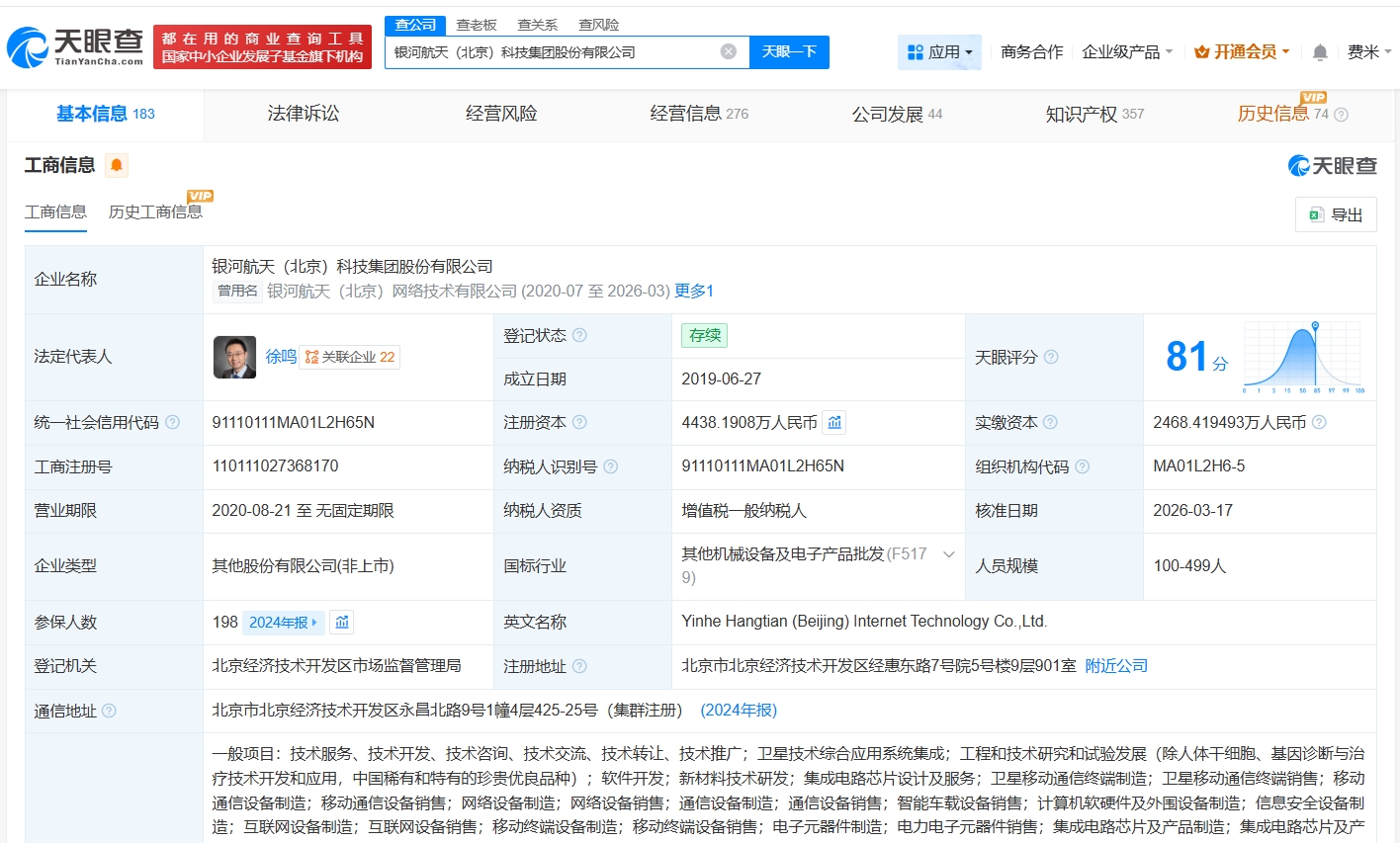Click the 导出 export button

pos(1336,214)
